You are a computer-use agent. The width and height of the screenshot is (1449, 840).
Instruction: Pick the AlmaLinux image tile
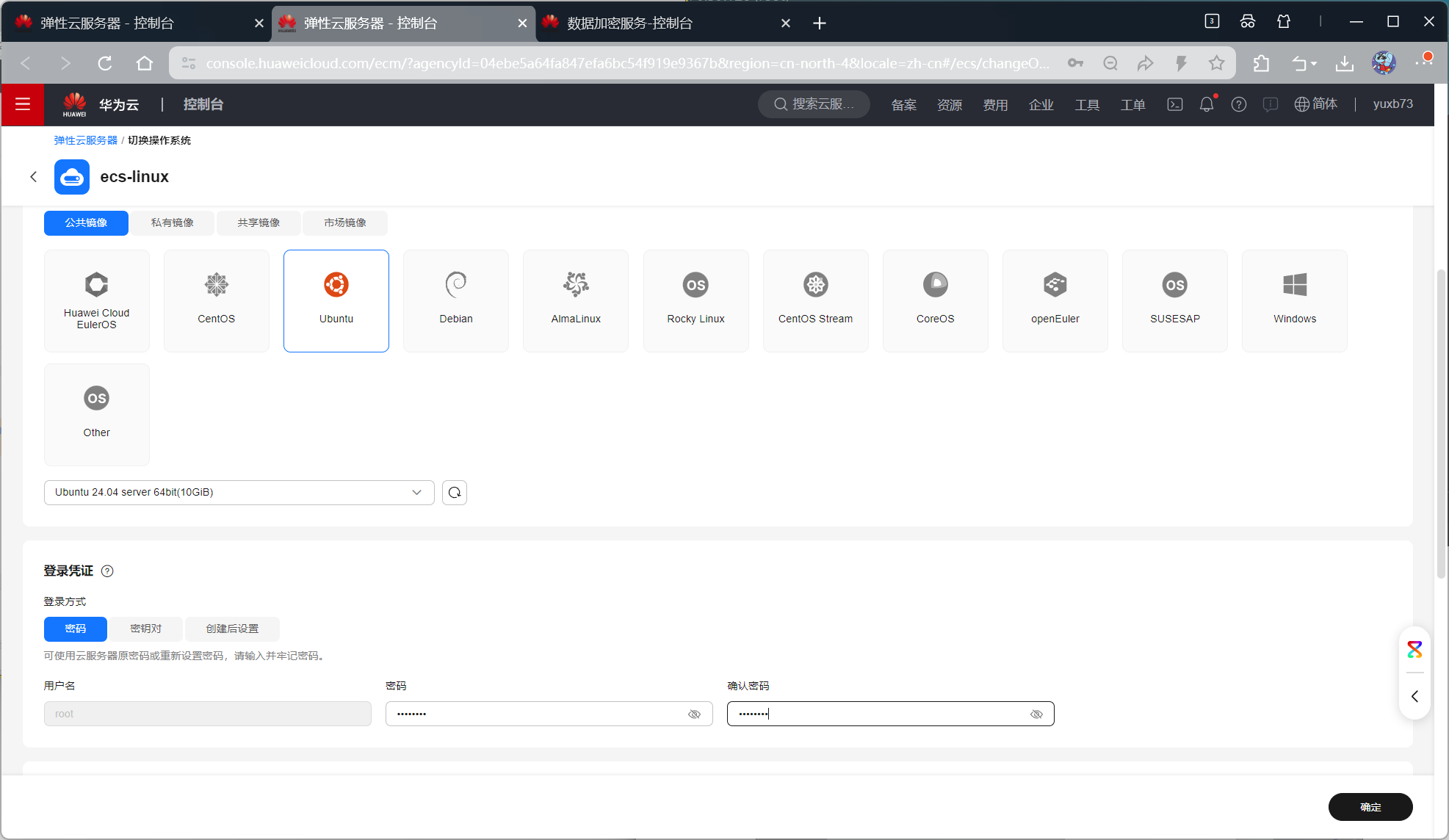(576, 300)
